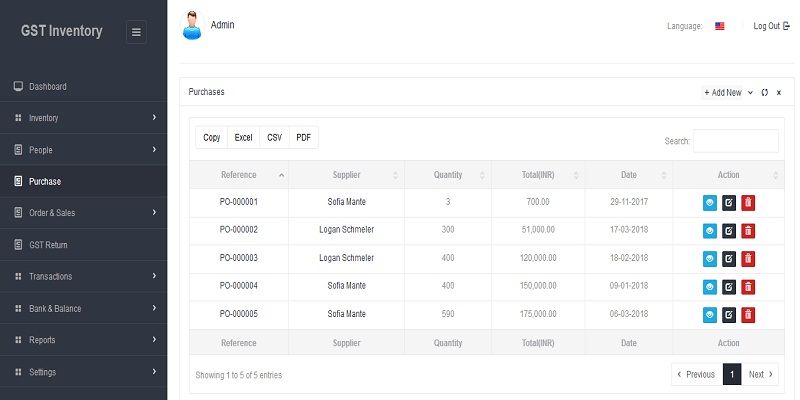
Task: Click the Admin user avatar
Action: click(192, 27)
